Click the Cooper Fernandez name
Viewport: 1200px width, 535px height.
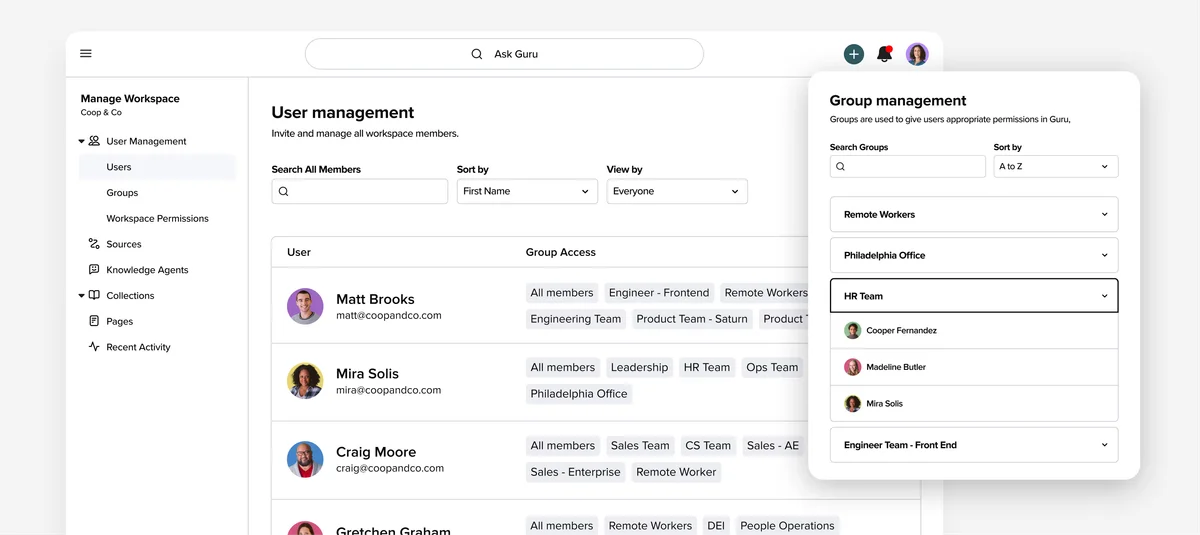click(902, 330)
